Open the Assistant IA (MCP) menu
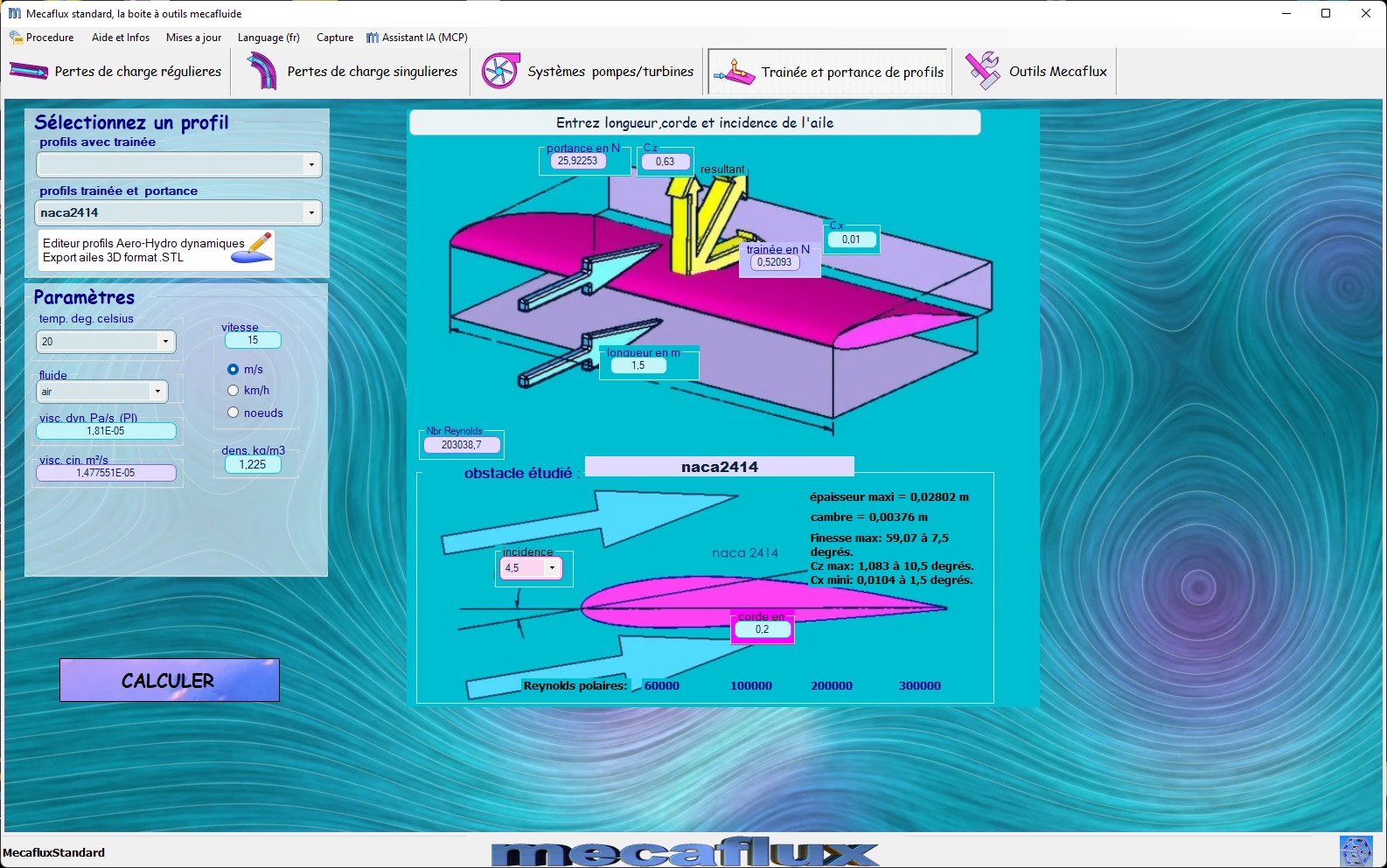 pos(417,38)
